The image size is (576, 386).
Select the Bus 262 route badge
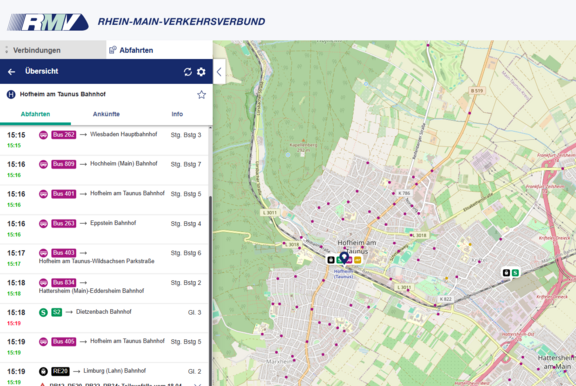click(64, 135)
